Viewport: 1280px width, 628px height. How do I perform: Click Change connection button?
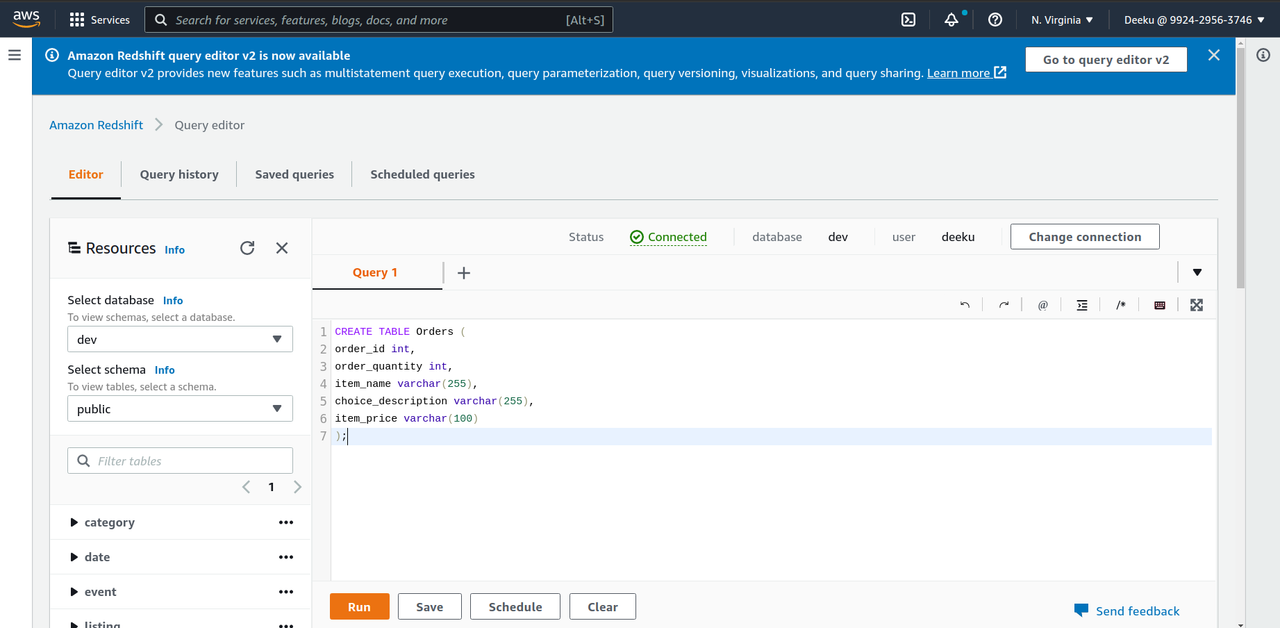pyautogui.click(x=1085, y=237)
